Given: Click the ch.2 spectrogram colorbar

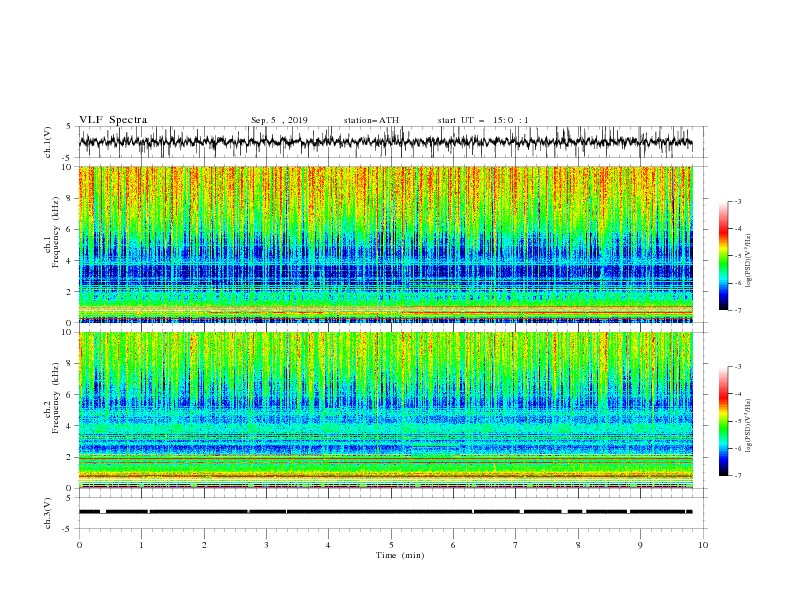Looking at the screenshot, I should (x=723, y=421).
